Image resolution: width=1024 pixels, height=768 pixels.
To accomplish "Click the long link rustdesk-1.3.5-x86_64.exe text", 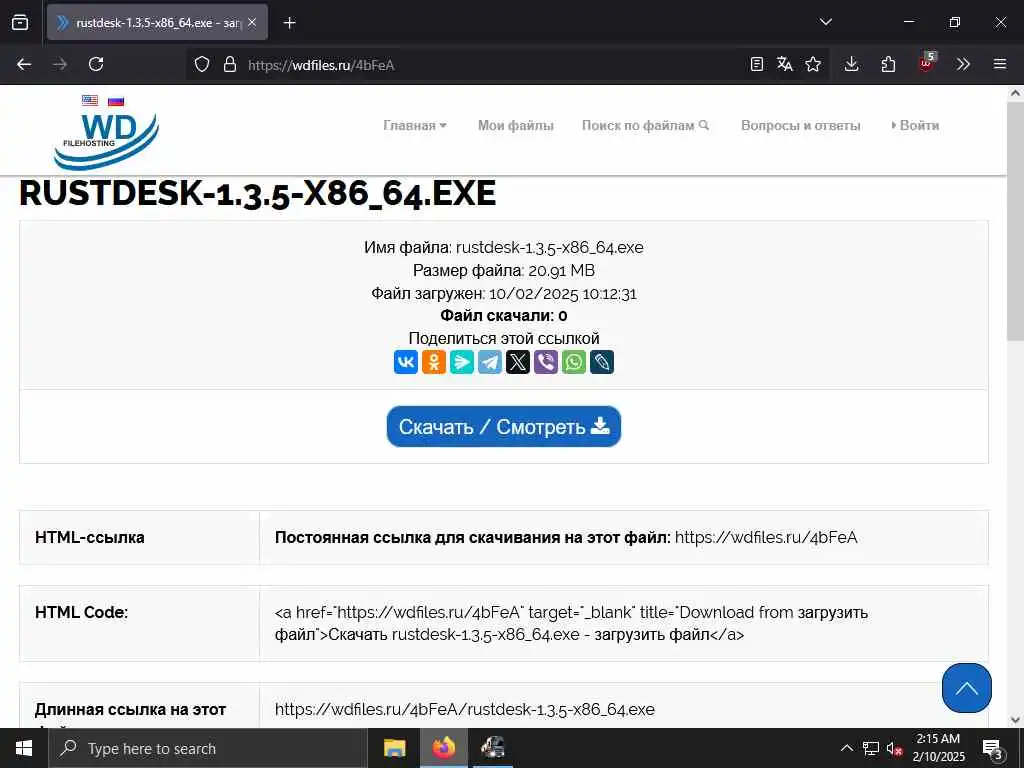I will tap(464, 709).
